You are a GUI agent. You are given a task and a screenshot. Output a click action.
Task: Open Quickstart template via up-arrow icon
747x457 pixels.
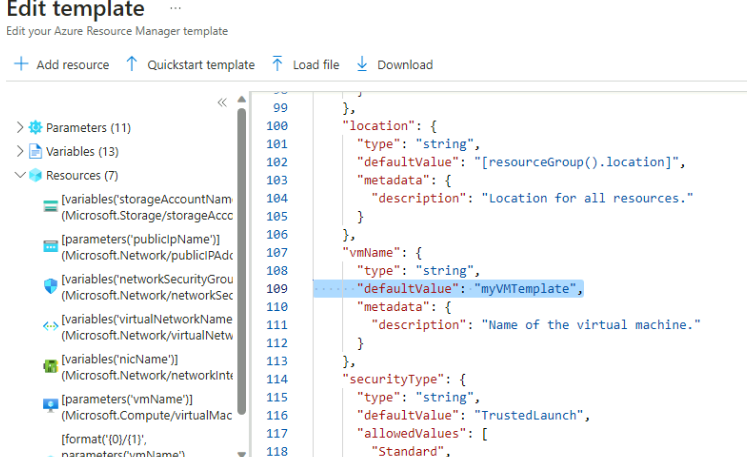[x=131, y=65]
